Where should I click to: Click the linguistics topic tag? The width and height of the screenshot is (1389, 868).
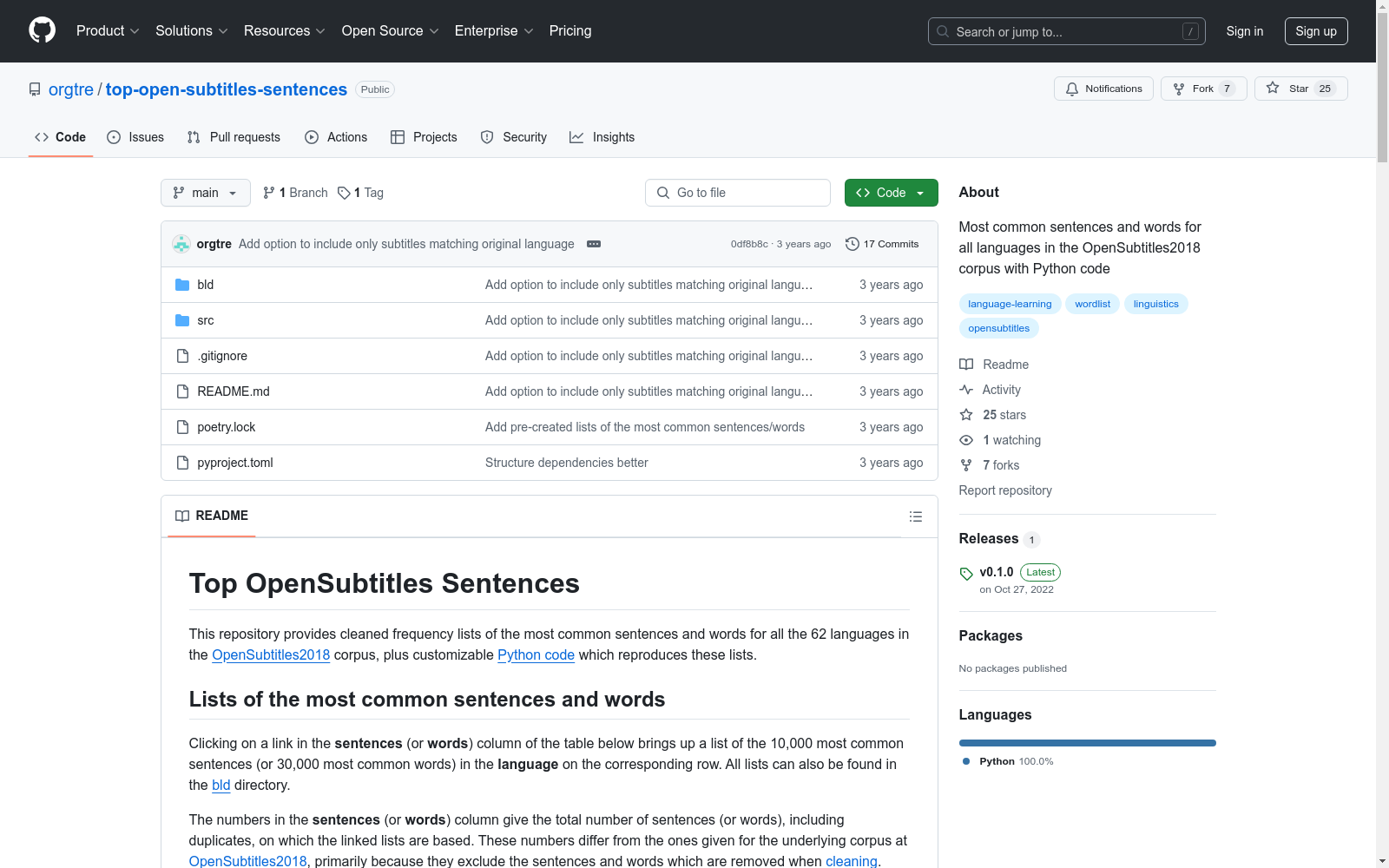click(1156, 304)
